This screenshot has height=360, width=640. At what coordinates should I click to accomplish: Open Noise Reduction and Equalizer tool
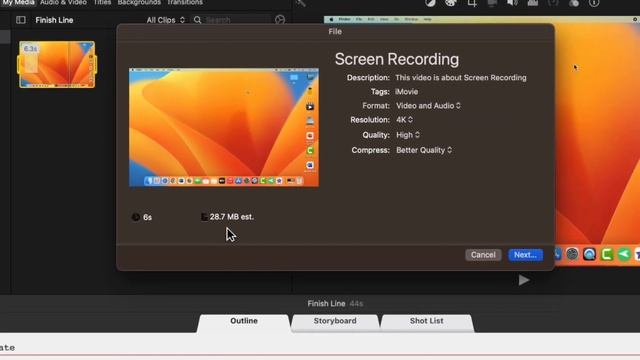[533, 3]
